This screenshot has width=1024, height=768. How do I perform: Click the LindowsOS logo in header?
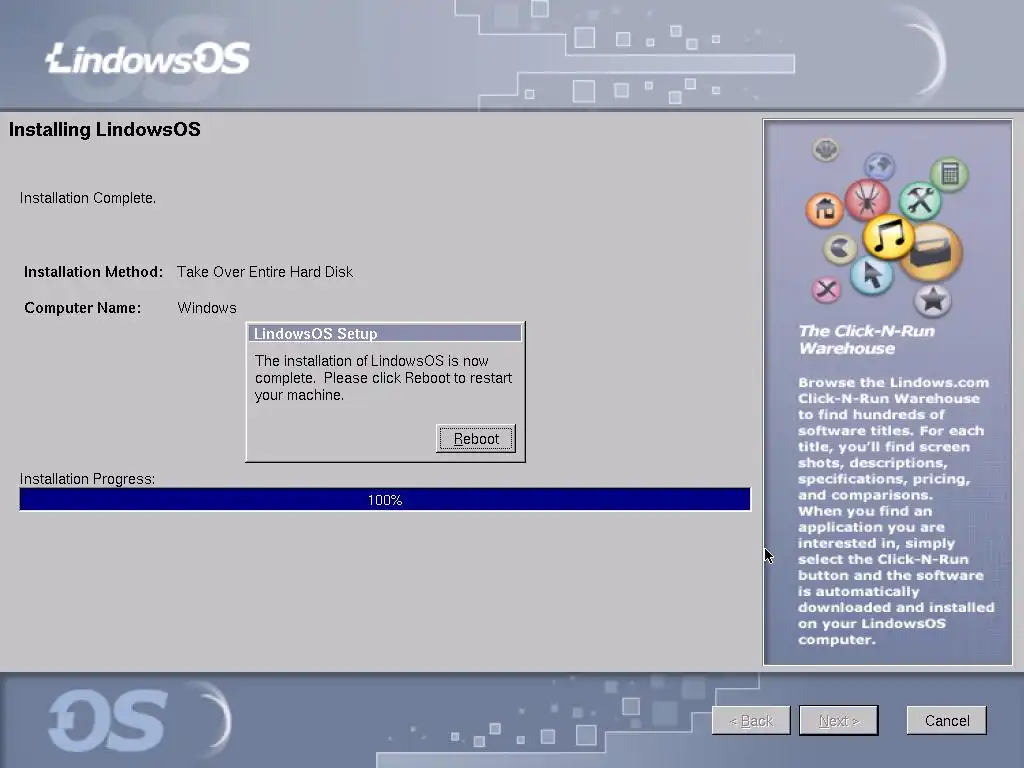(148, 59)
